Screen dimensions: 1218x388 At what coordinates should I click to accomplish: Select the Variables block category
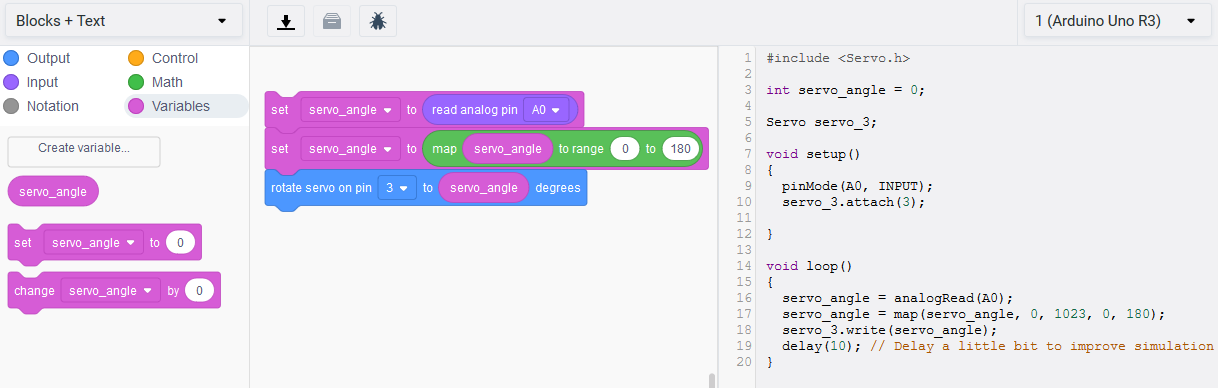(186, 106)
